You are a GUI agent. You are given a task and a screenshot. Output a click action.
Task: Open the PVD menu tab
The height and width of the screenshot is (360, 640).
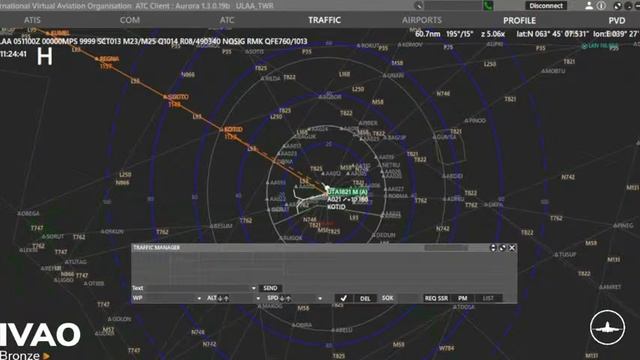(617, 20)
